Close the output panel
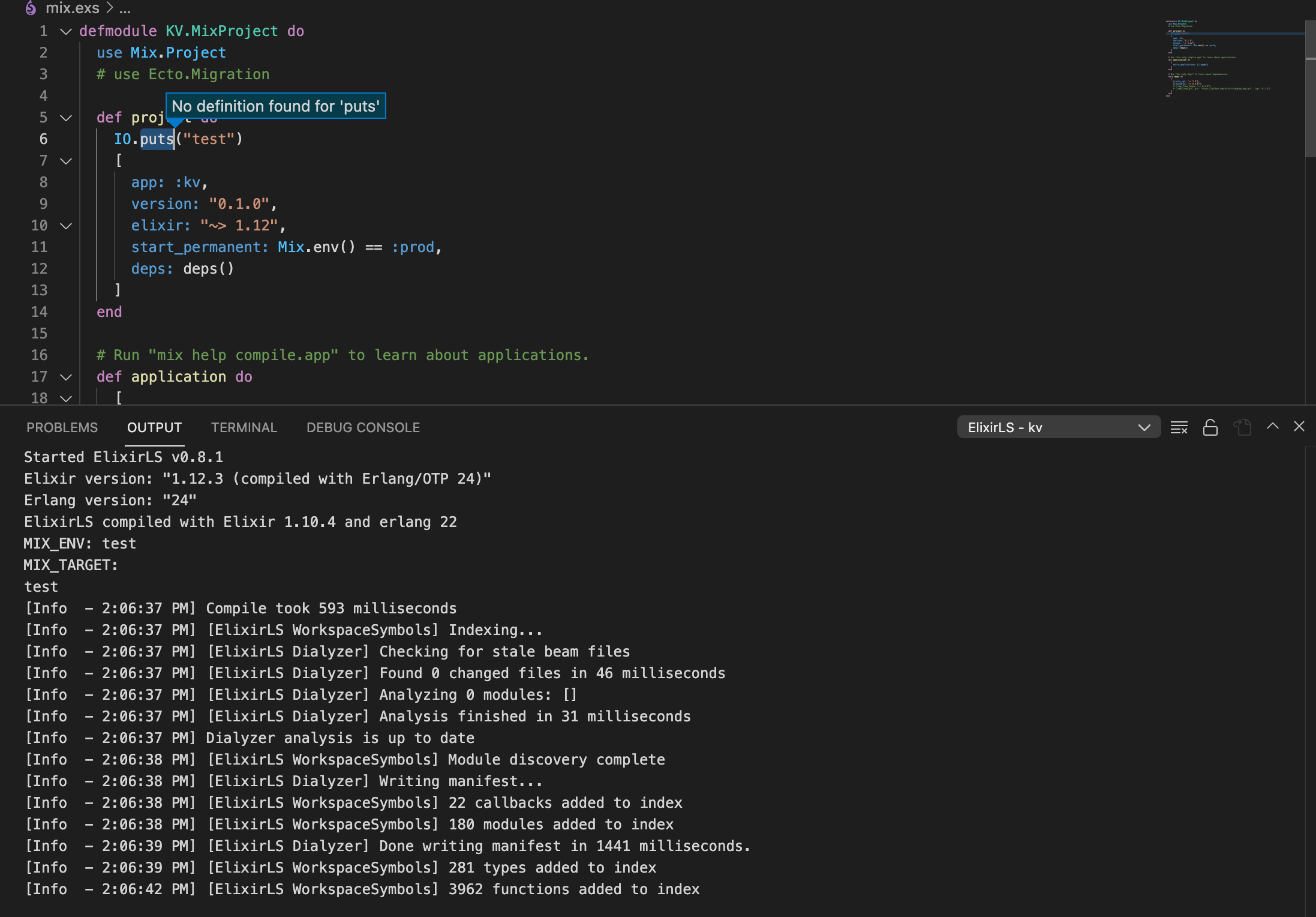 (1299, 427)
